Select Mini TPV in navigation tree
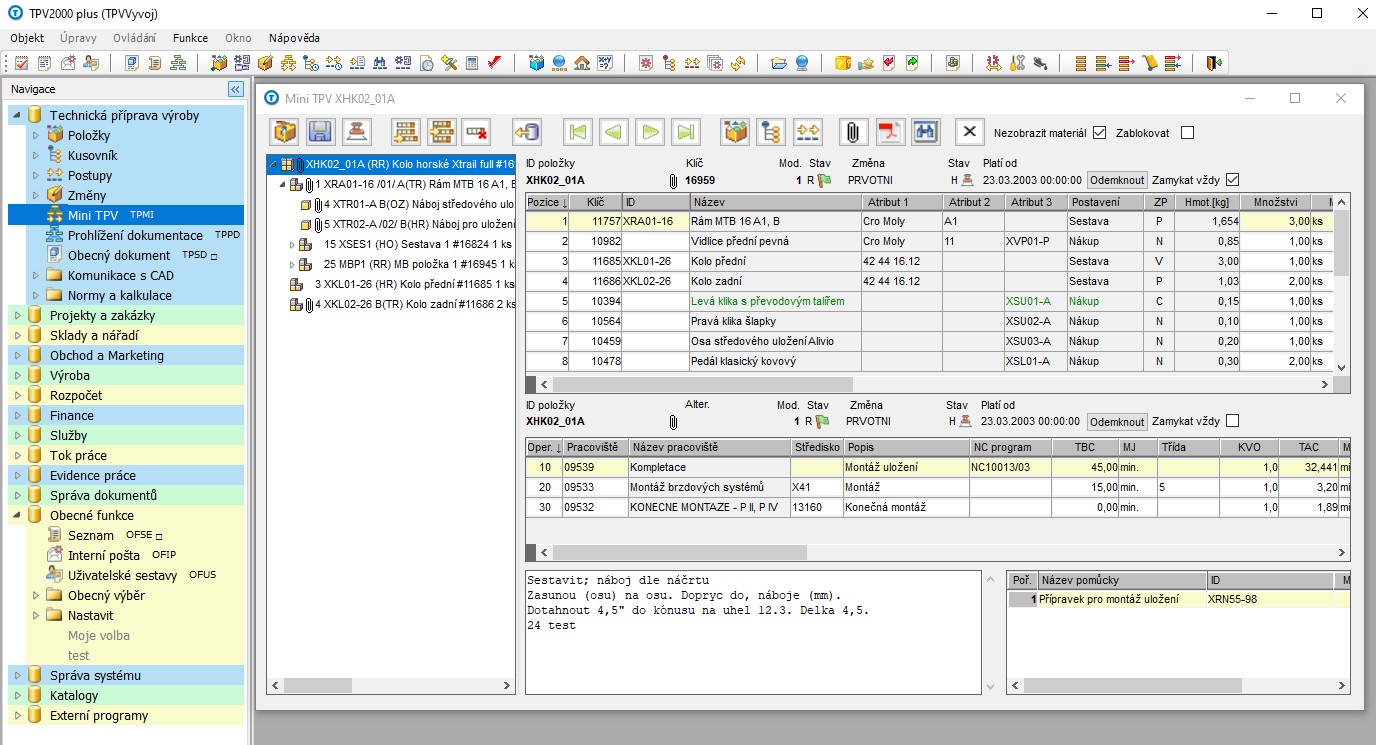Screen dimensions: 1376x745 (93, 215)
